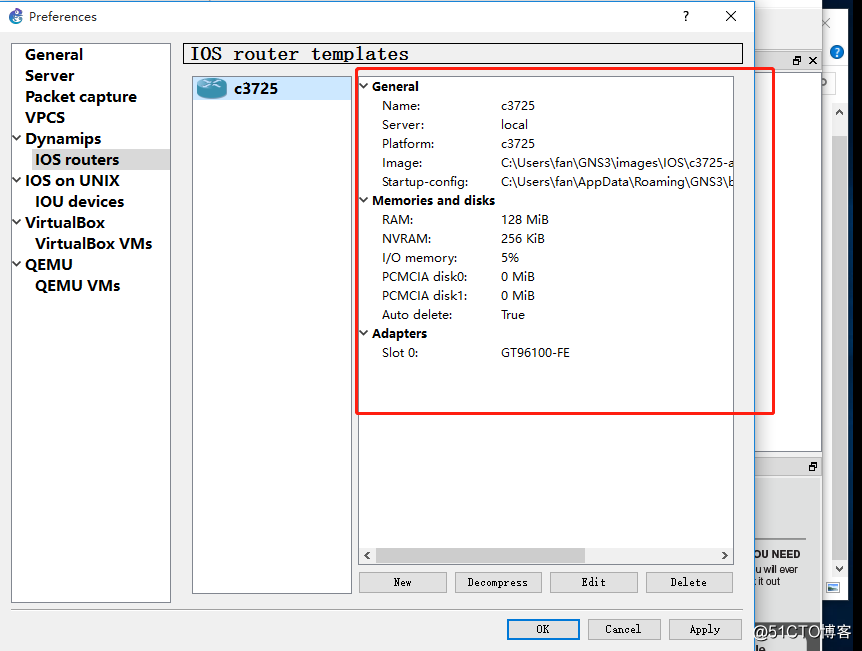862x651 pixels.
Task: Collapse the IOS on UNIX tree section
Action: 17,180
